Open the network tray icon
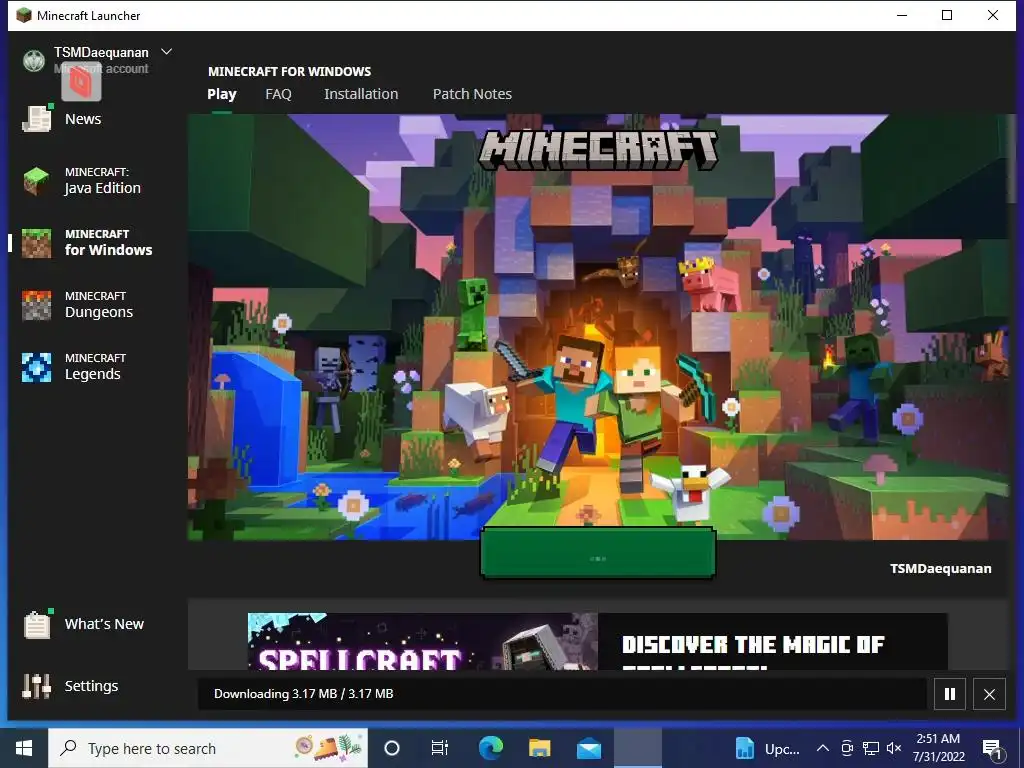The image size is (1024, 768). pyautogui.click(x=871, y=748)
